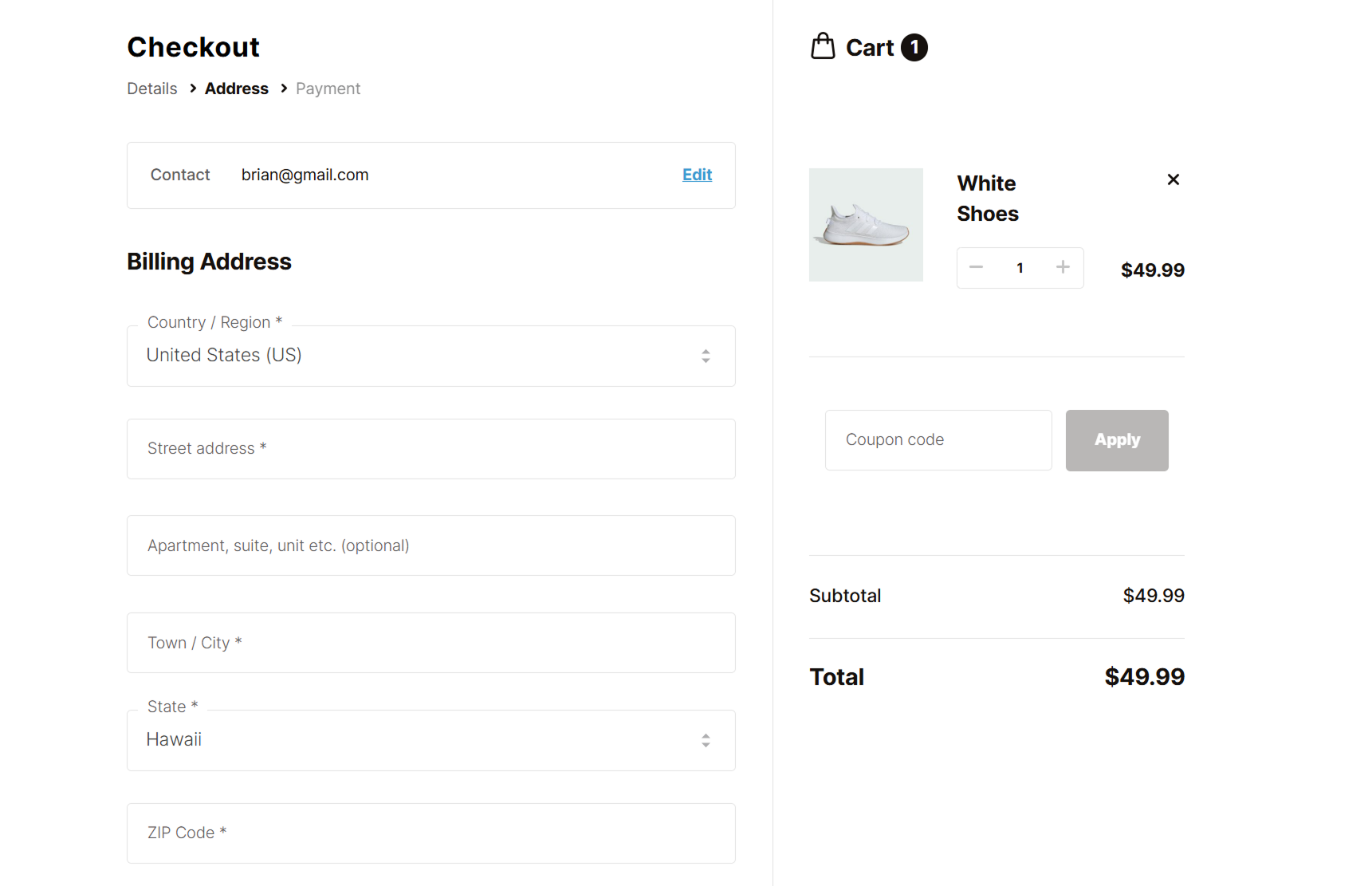Click the Edit contact link

click(x=697, y=175)
